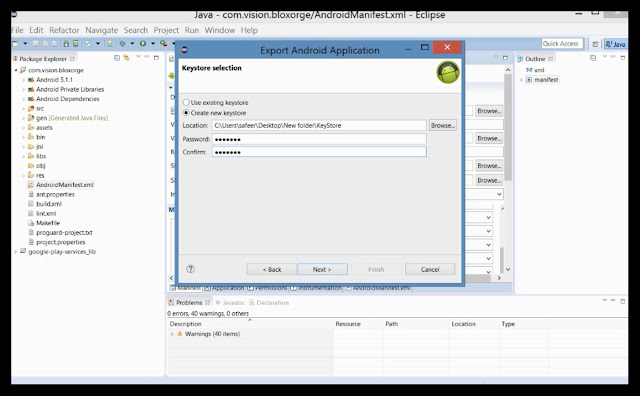Image resolution: width=640 pixels, height=396 pixels.
Task: Close the Problems view tab X
Action: point(208,303)
